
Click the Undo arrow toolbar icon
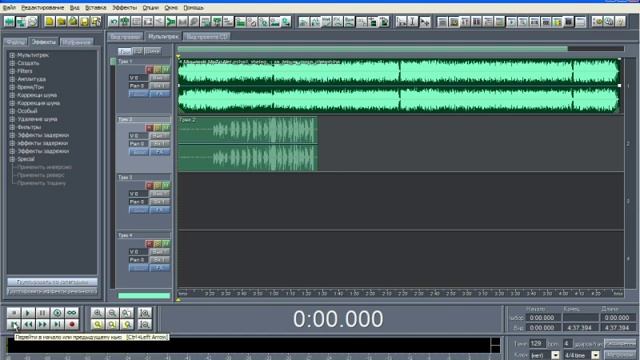(114, 22)
